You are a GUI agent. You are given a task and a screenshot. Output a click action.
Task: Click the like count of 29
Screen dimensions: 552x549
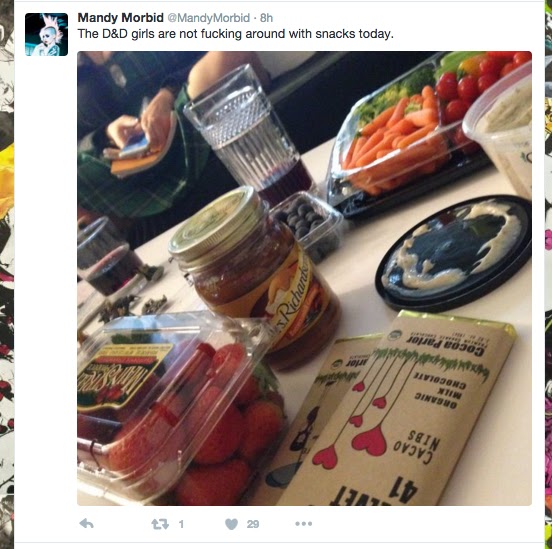tap(253, 524)
